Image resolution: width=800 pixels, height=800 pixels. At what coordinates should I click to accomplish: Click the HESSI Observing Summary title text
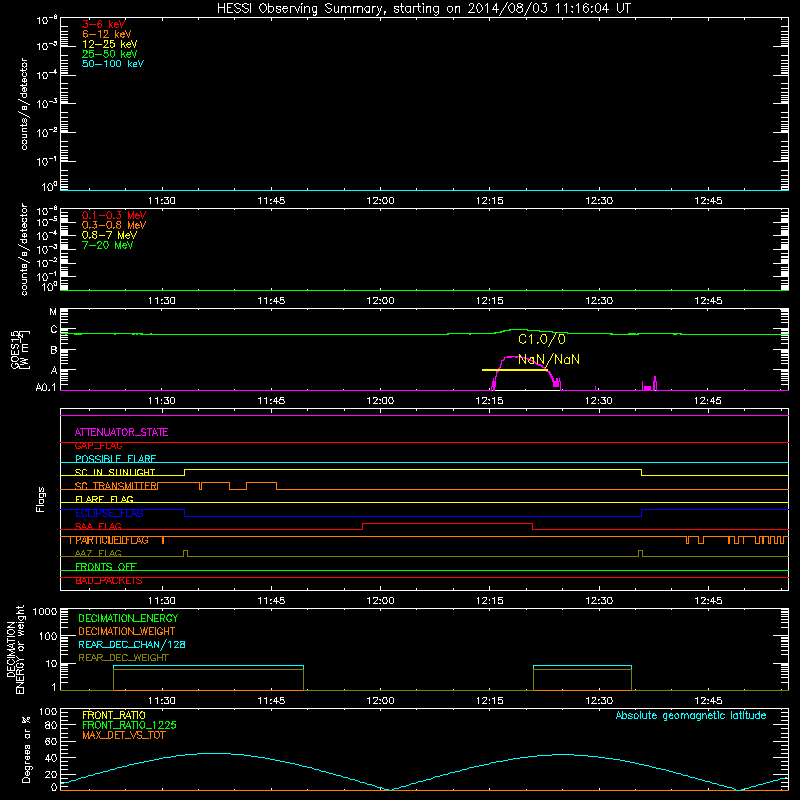(424, 9)
